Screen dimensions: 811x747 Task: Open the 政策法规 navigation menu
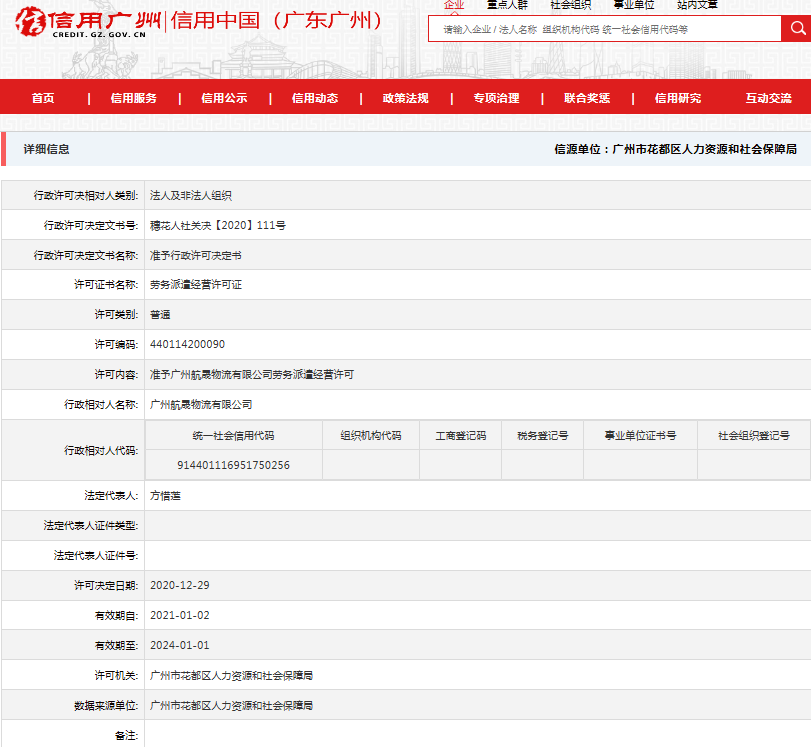(406, 98)
